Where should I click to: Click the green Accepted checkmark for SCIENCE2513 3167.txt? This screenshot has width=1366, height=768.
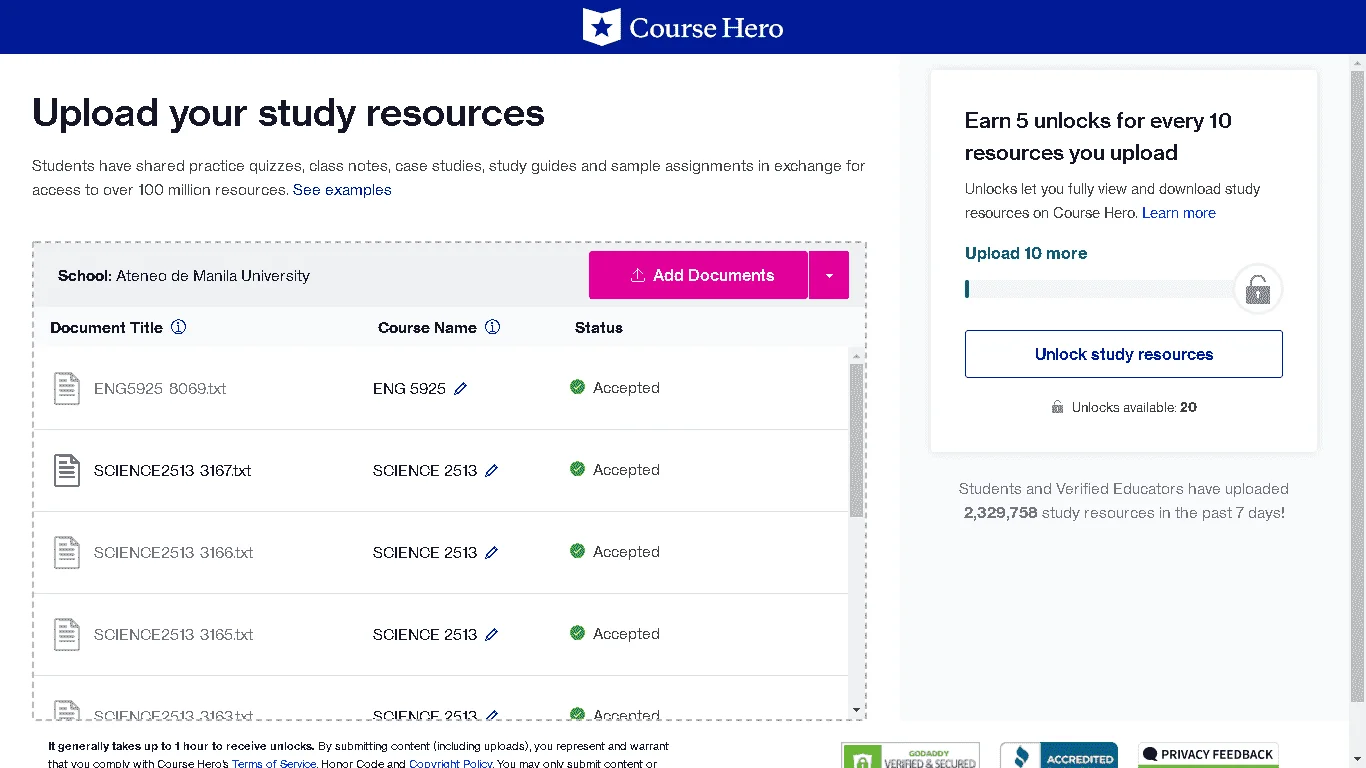point(577,469)
